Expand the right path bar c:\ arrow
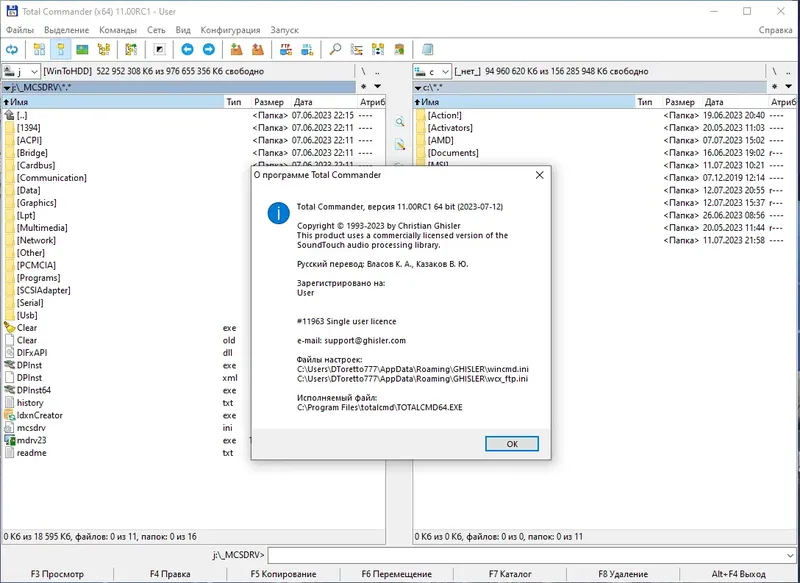800x583 pixels. [x=418, y=88]
